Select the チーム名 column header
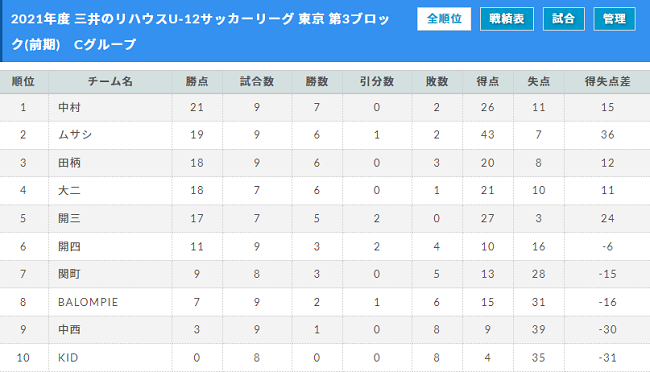650x372 pixels. point(110,82)
